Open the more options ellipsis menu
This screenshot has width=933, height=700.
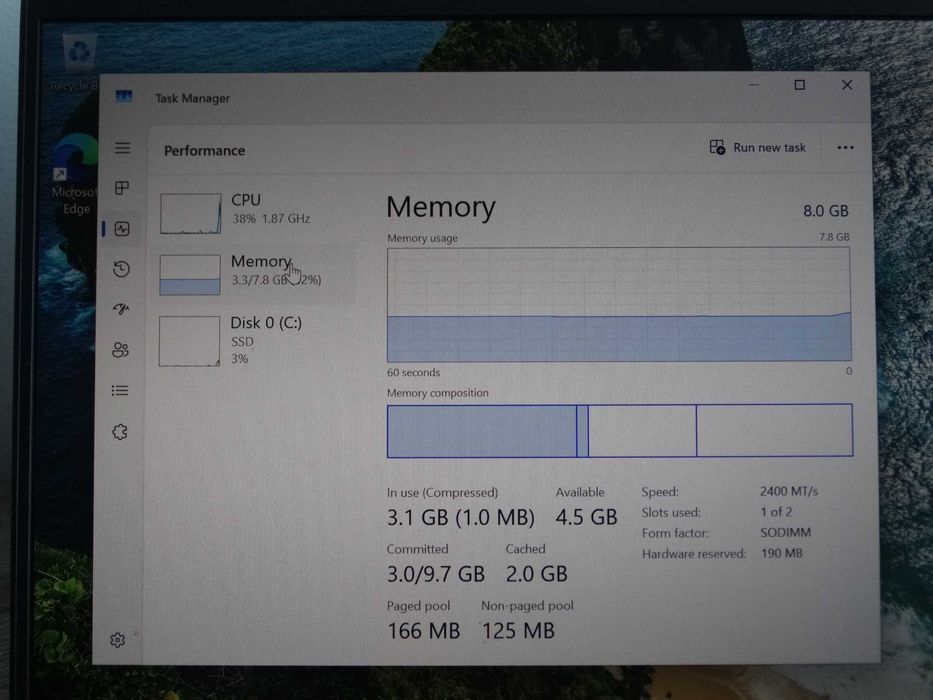pos(845,148)
